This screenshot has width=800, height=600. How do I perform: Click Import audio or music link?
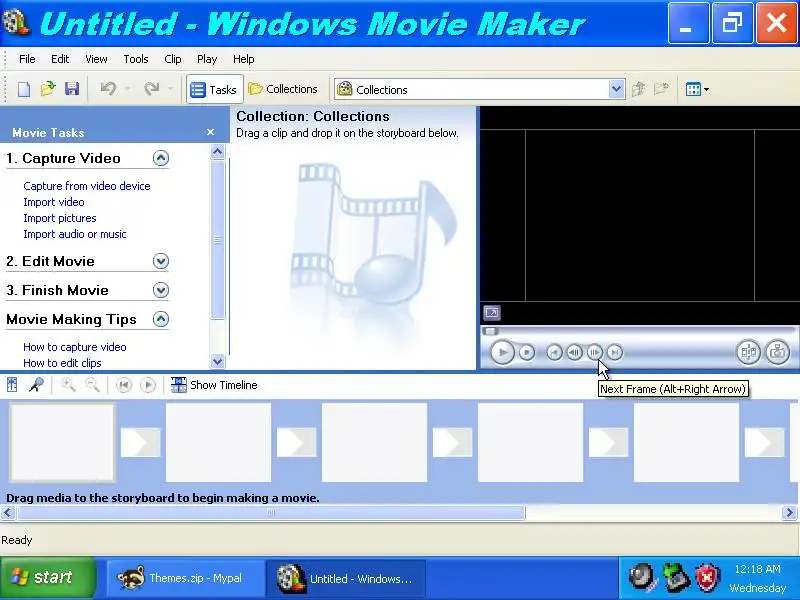[74, 234]
